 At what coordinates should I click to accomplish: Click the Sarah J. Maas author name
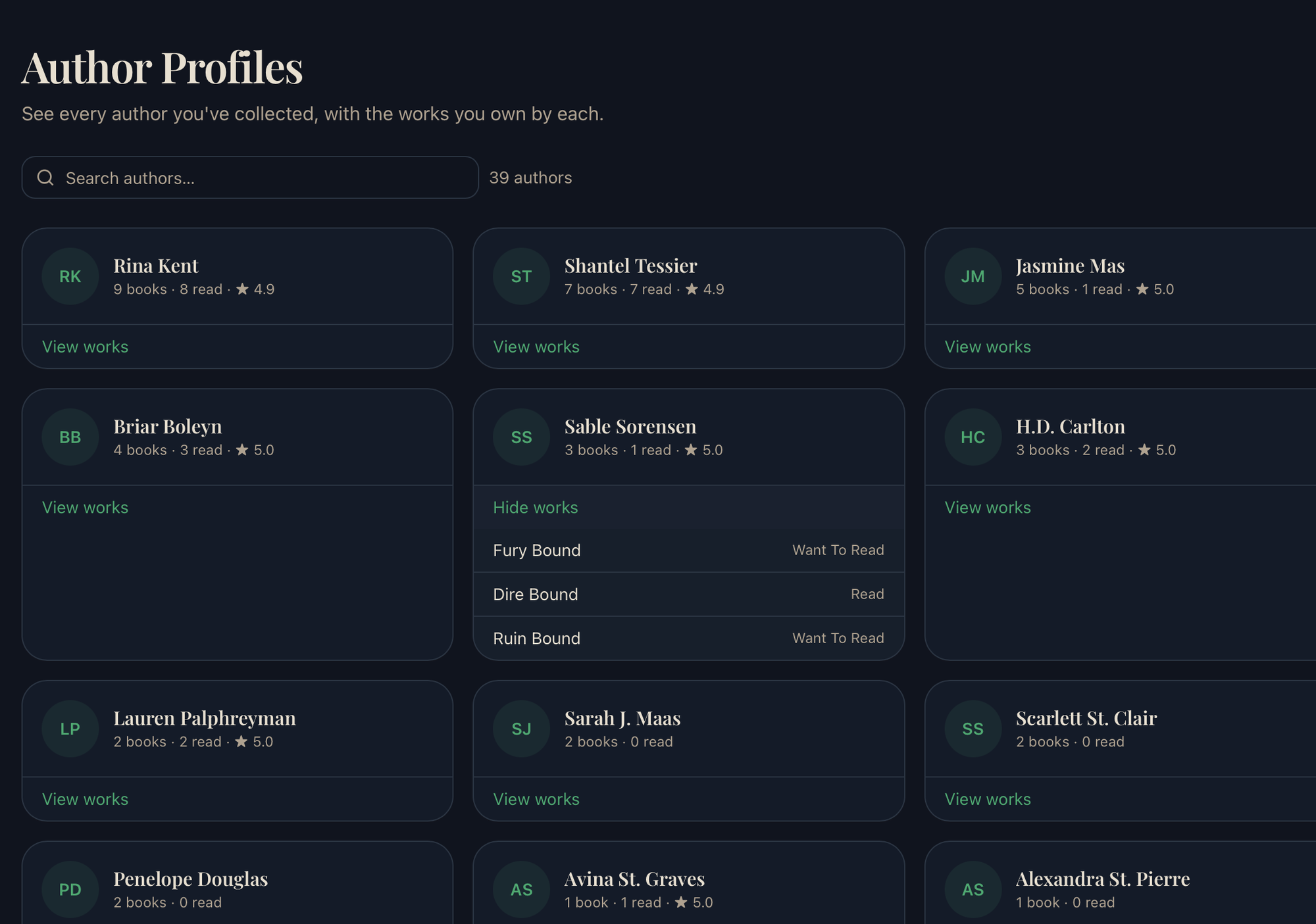pos(622,718)
